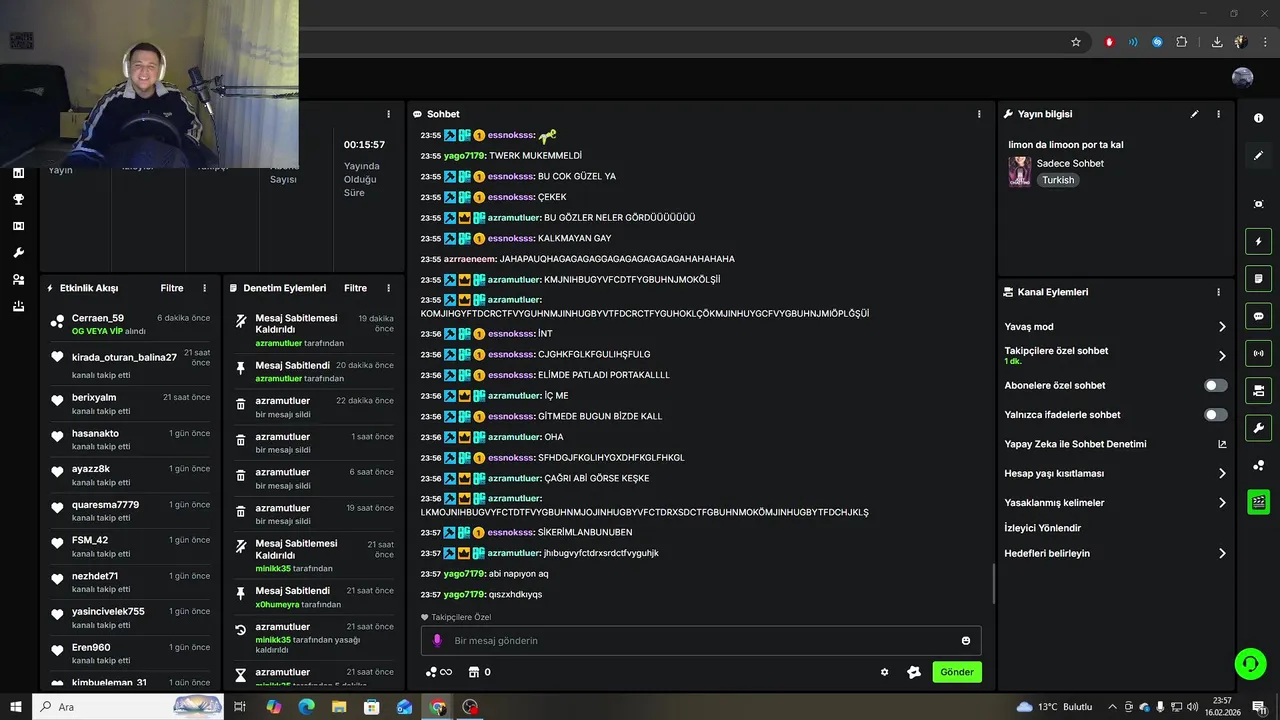Click the bottom download-tray sidebar icon
Screen dimensions: 1280x720
[18, 306]
